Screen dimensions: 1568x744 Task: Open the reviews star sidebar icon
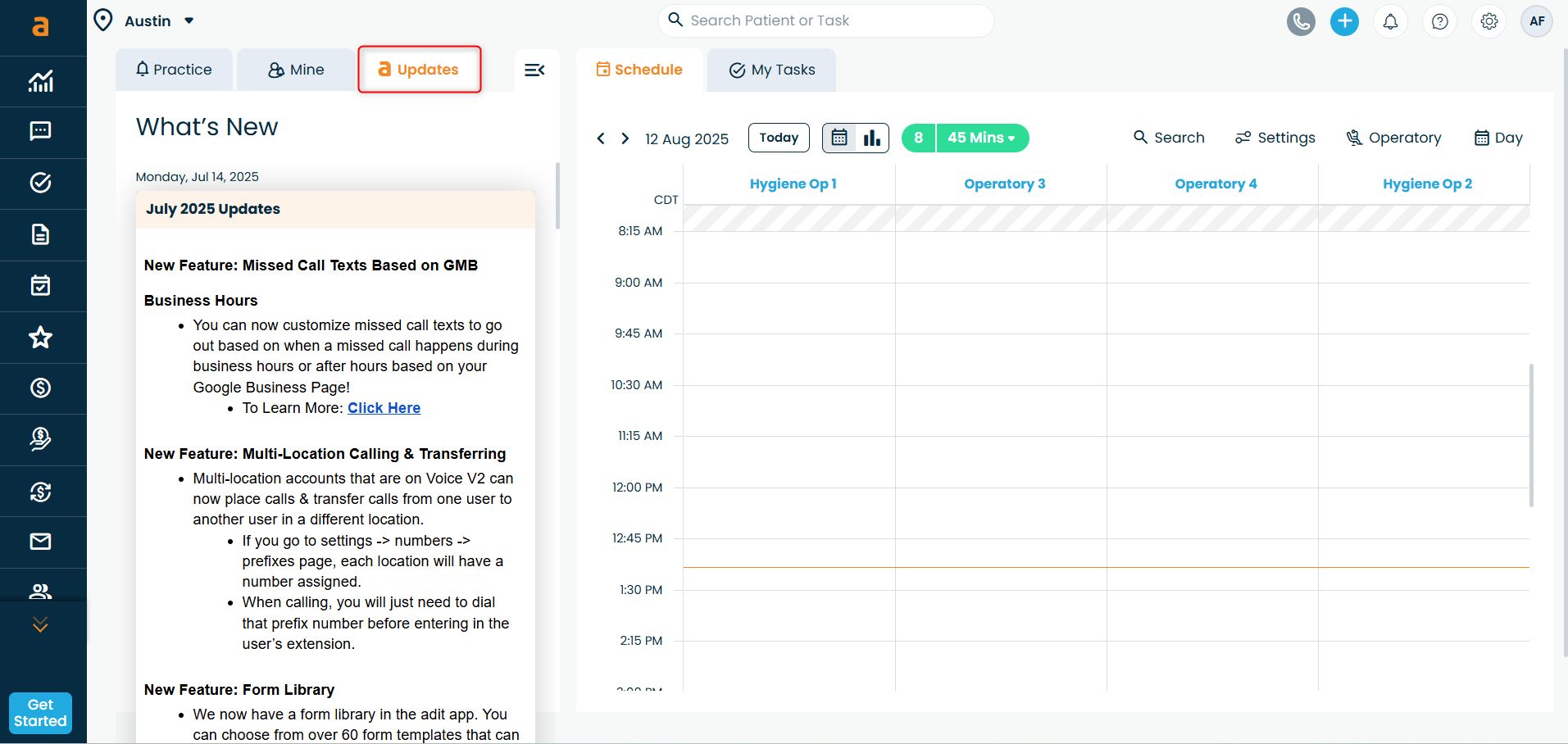[x=40, y=337]
